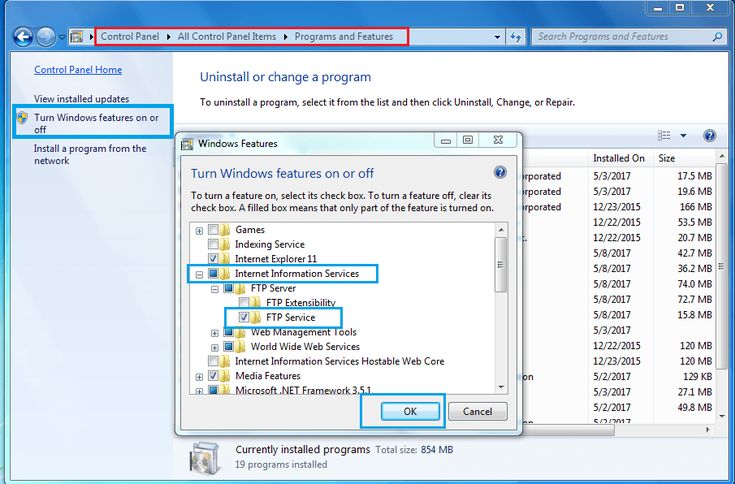Open arrow after Control Panel breadcrumb

click(169, 37)
